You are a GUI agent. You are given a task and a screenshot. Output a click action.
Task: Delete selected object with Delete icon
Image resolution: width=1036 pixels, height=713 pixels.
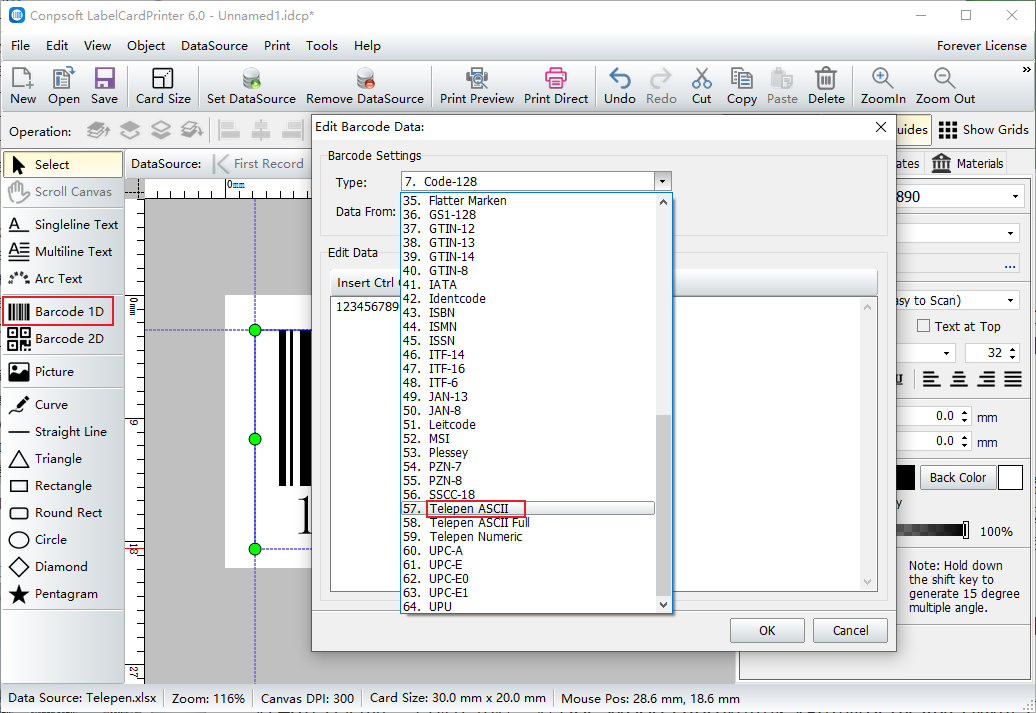[826, 86]
